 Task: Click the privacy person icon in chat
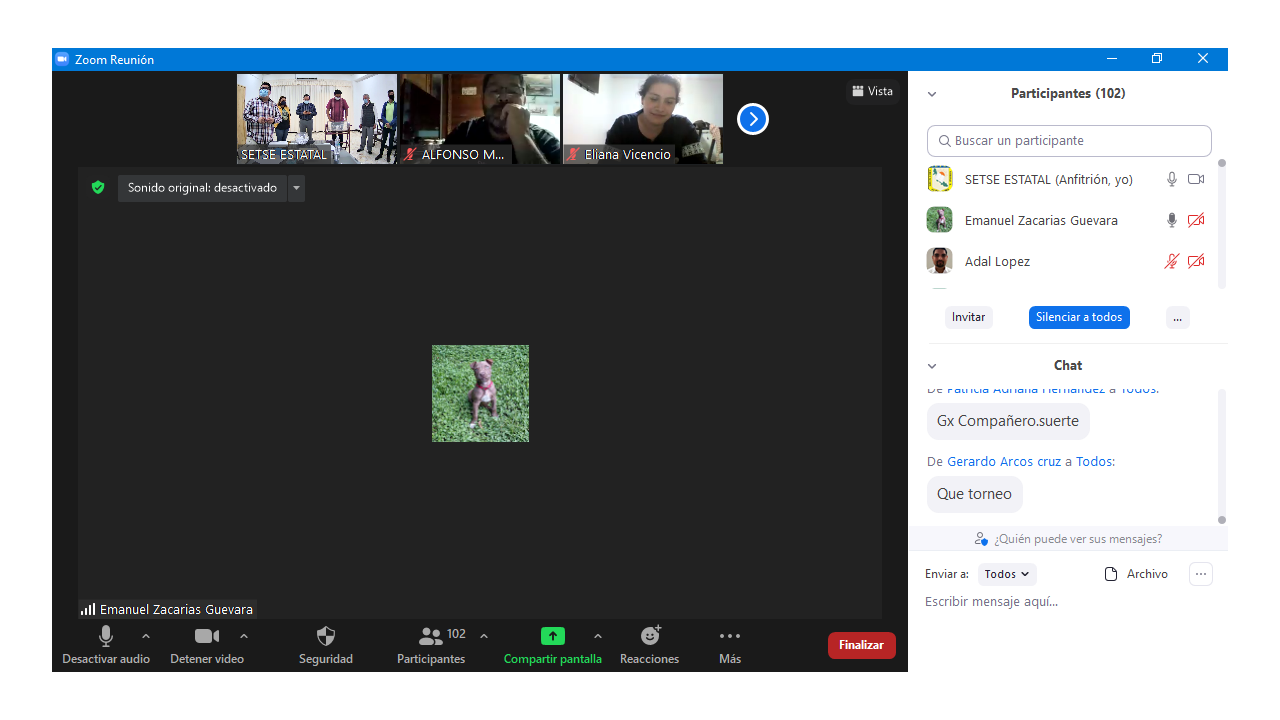coord(981,539)
